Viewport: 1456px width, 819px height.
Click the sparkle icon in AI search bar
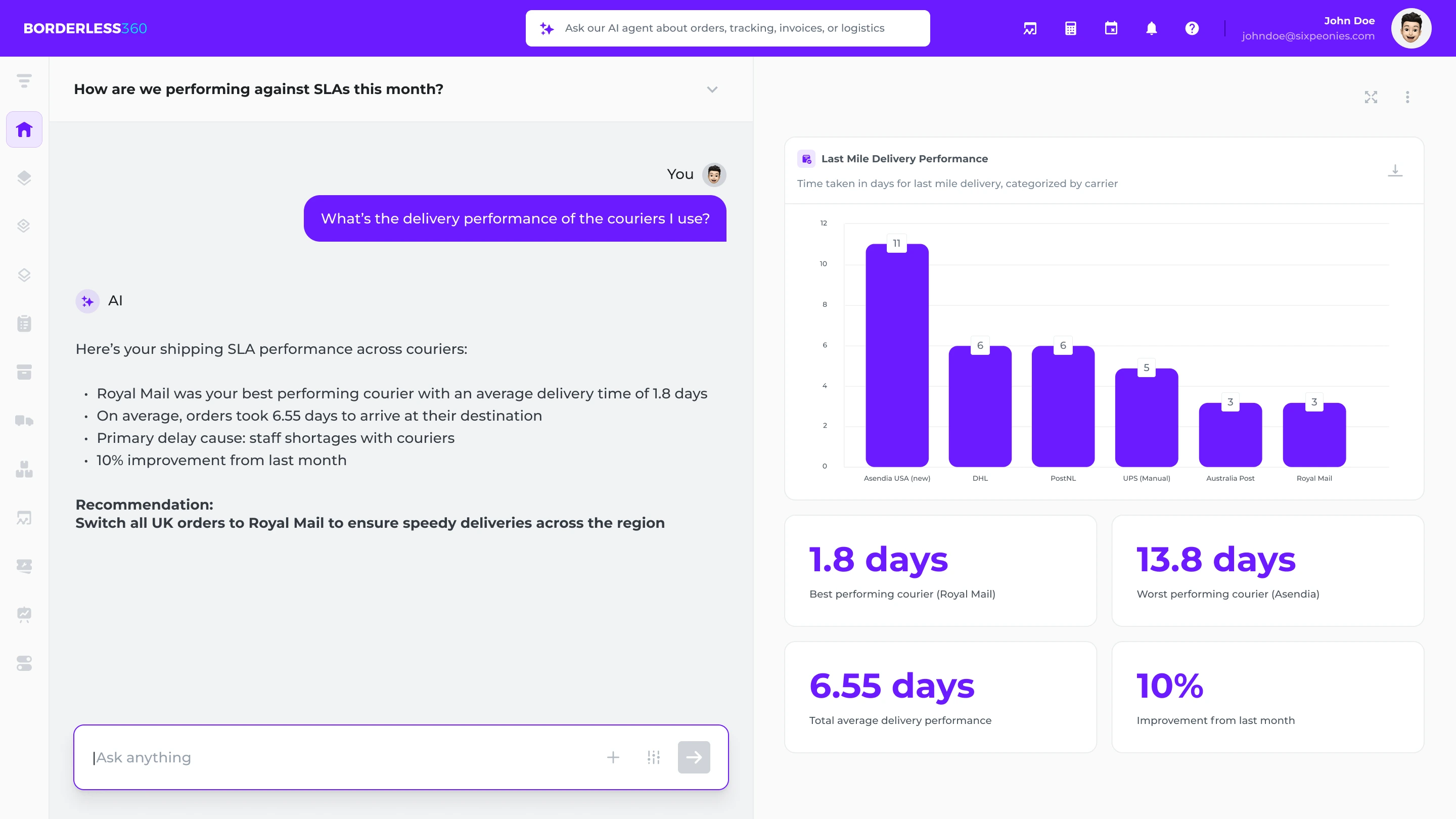547,28
